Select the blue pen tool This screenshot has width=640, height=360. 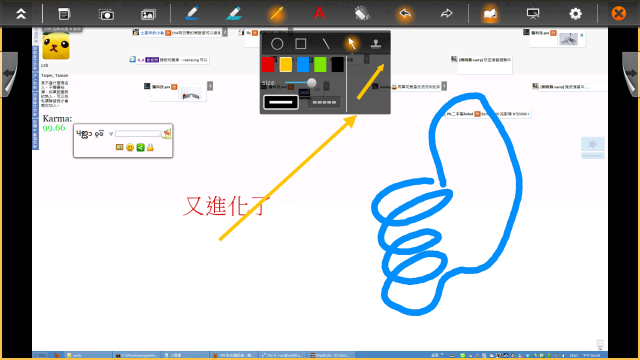coord(192,13)
